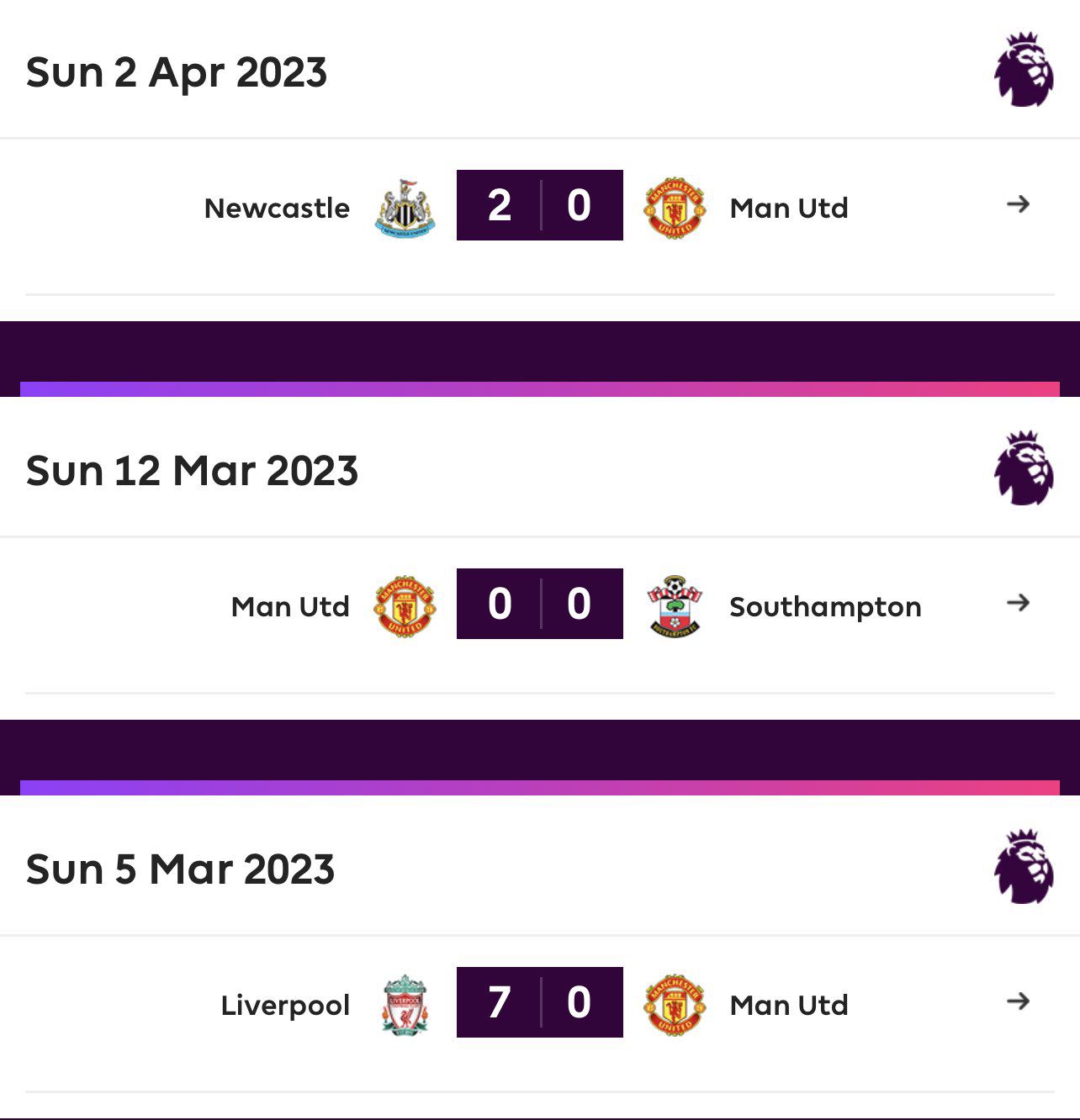Click Man Utd crest in Southampton match
The image size is (1080, 1120).
pyautogui.click(x=405, y=605)
